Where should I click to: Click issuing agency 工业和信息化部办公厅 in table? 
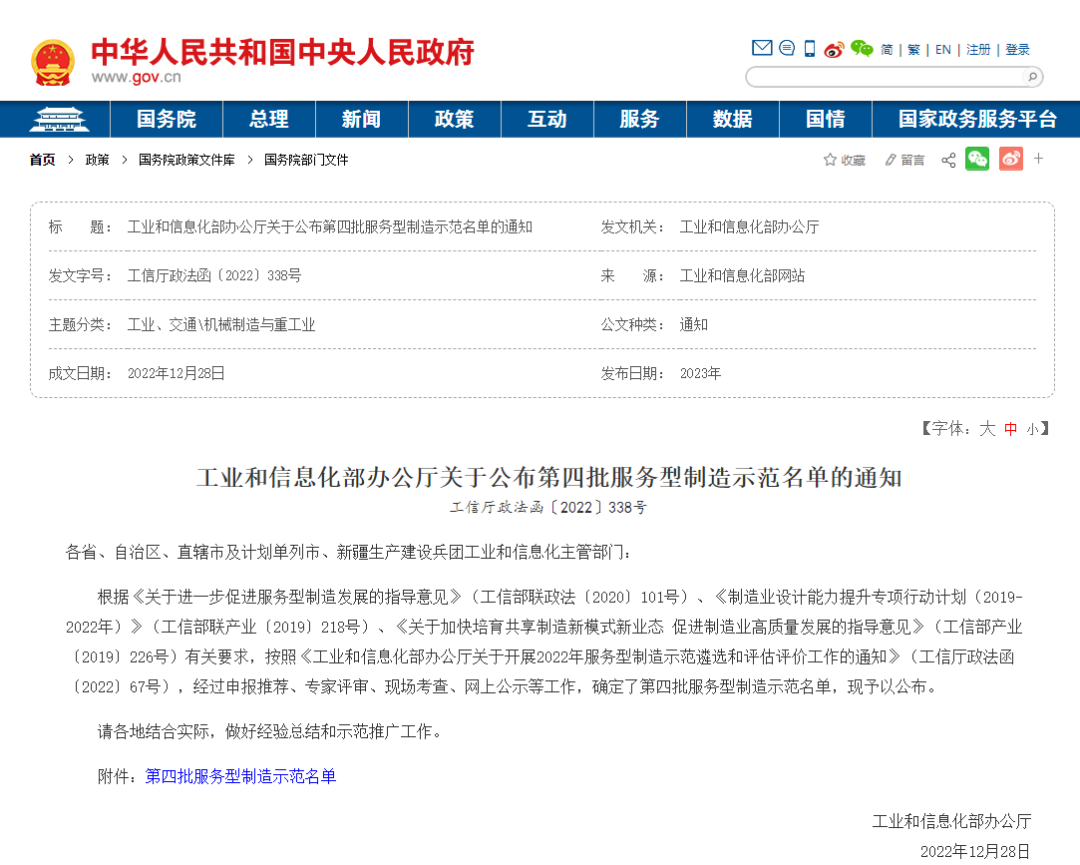tap(749, 227)
